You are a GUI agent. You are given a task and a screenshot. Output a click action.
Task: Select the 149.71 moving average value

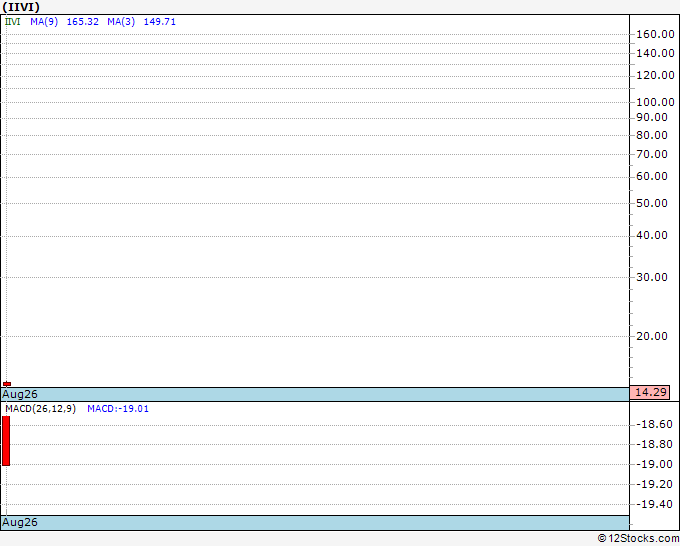click(160, 22)
